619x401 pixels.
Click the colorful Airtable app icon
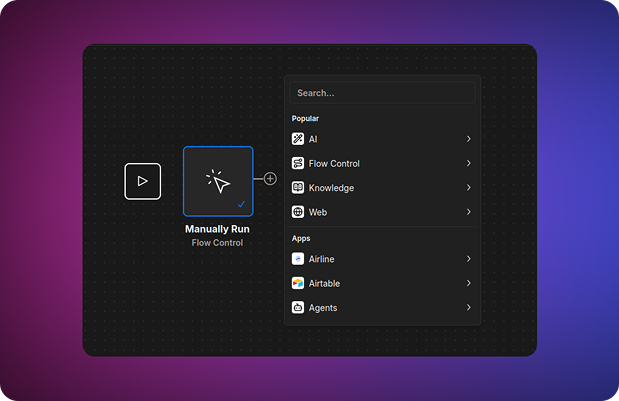click(x=298, y=283)
